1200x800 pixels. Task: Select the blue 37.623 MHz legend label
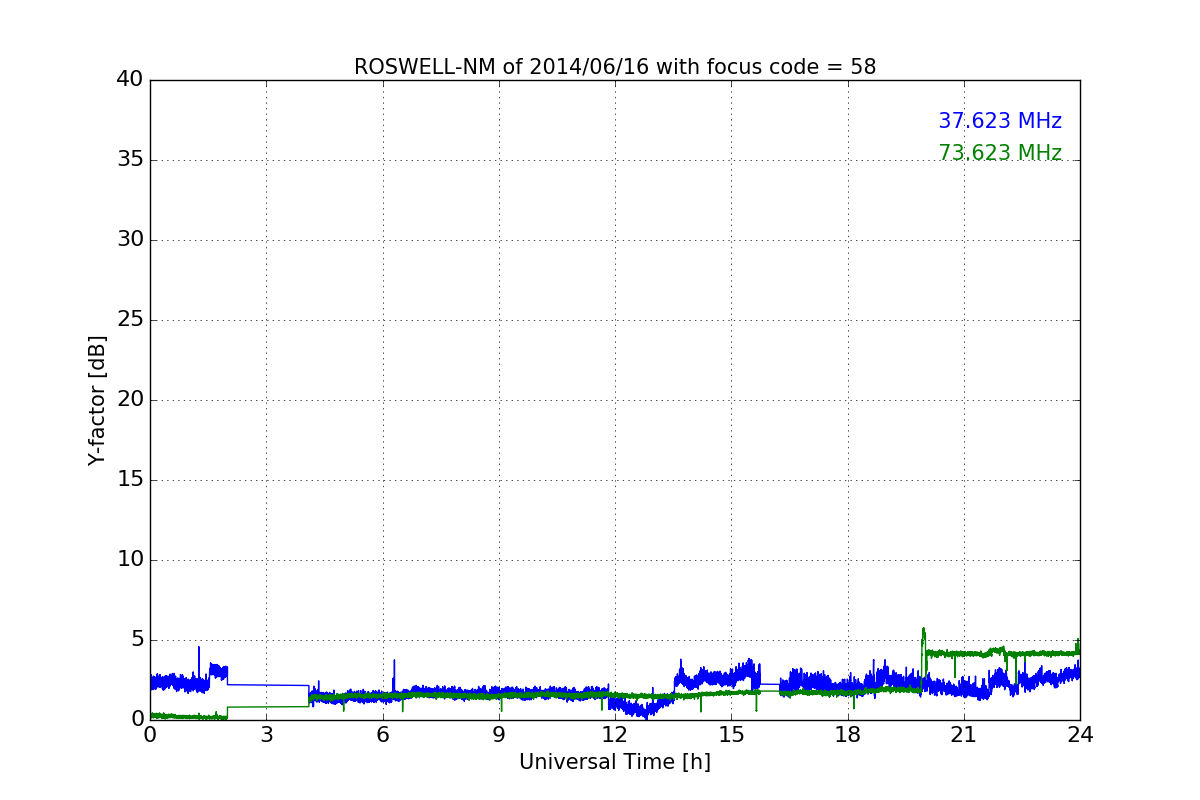[x=1000, y=121]
